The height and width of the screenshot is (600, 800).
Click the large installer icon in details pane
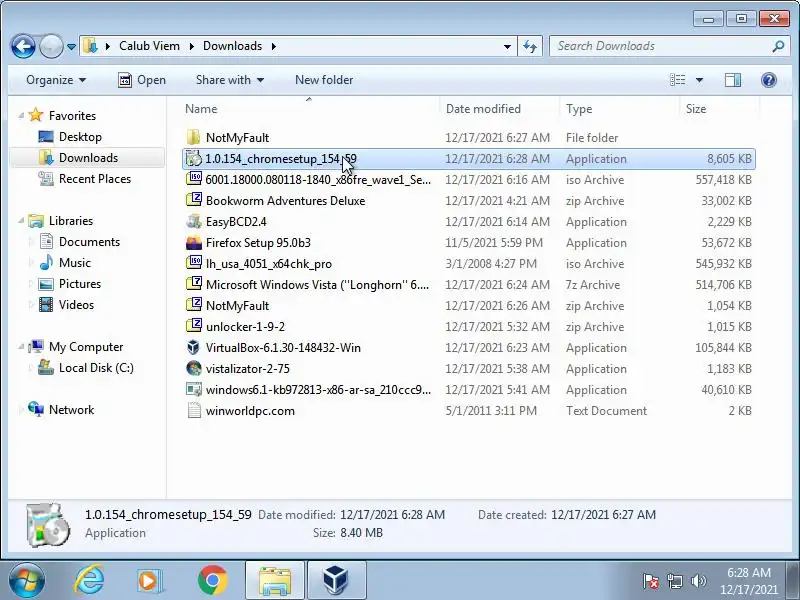coord(47,524)
